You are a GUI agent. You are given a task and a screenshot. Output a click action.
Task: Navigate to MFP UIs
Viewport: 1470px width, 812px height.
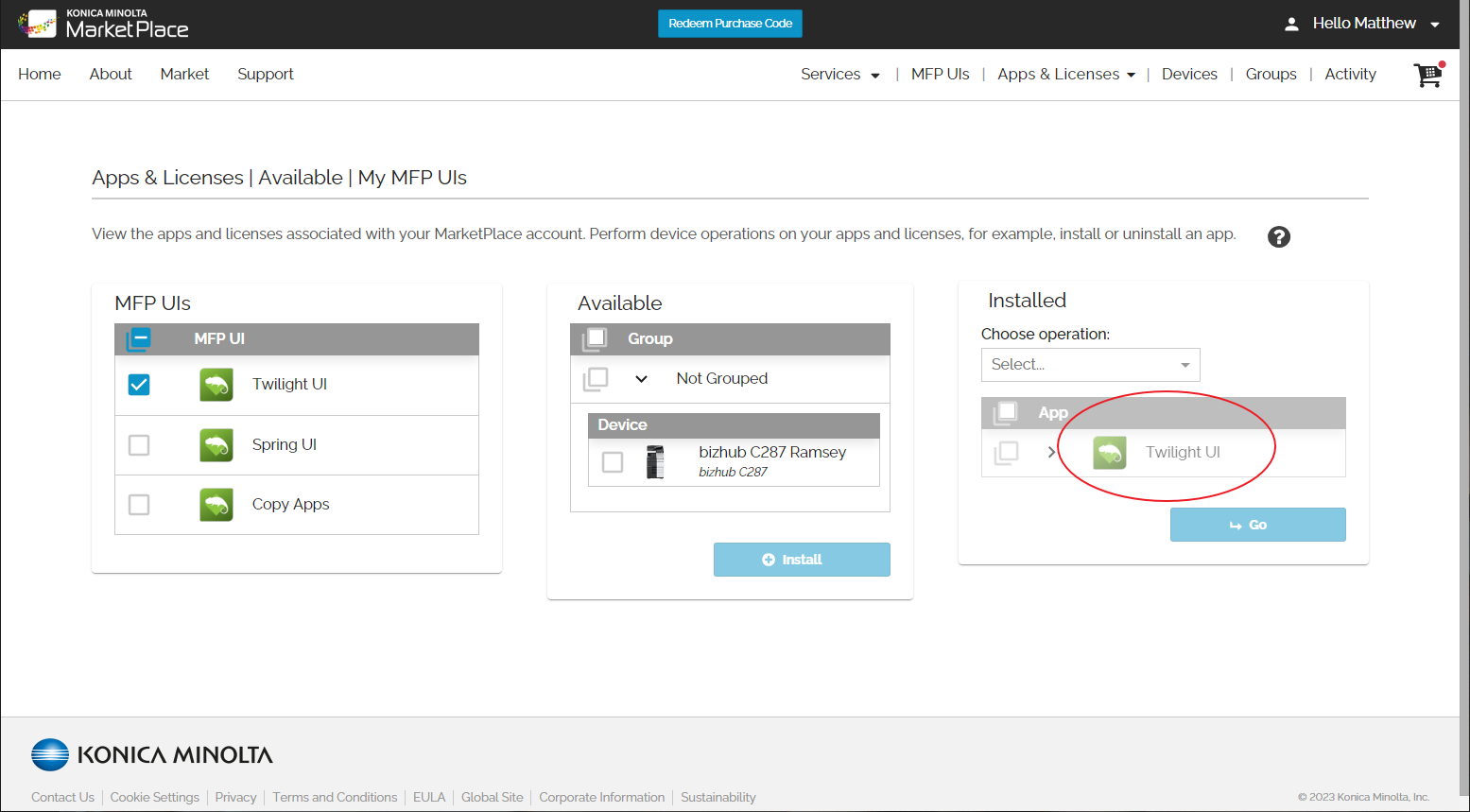[941, 75]
